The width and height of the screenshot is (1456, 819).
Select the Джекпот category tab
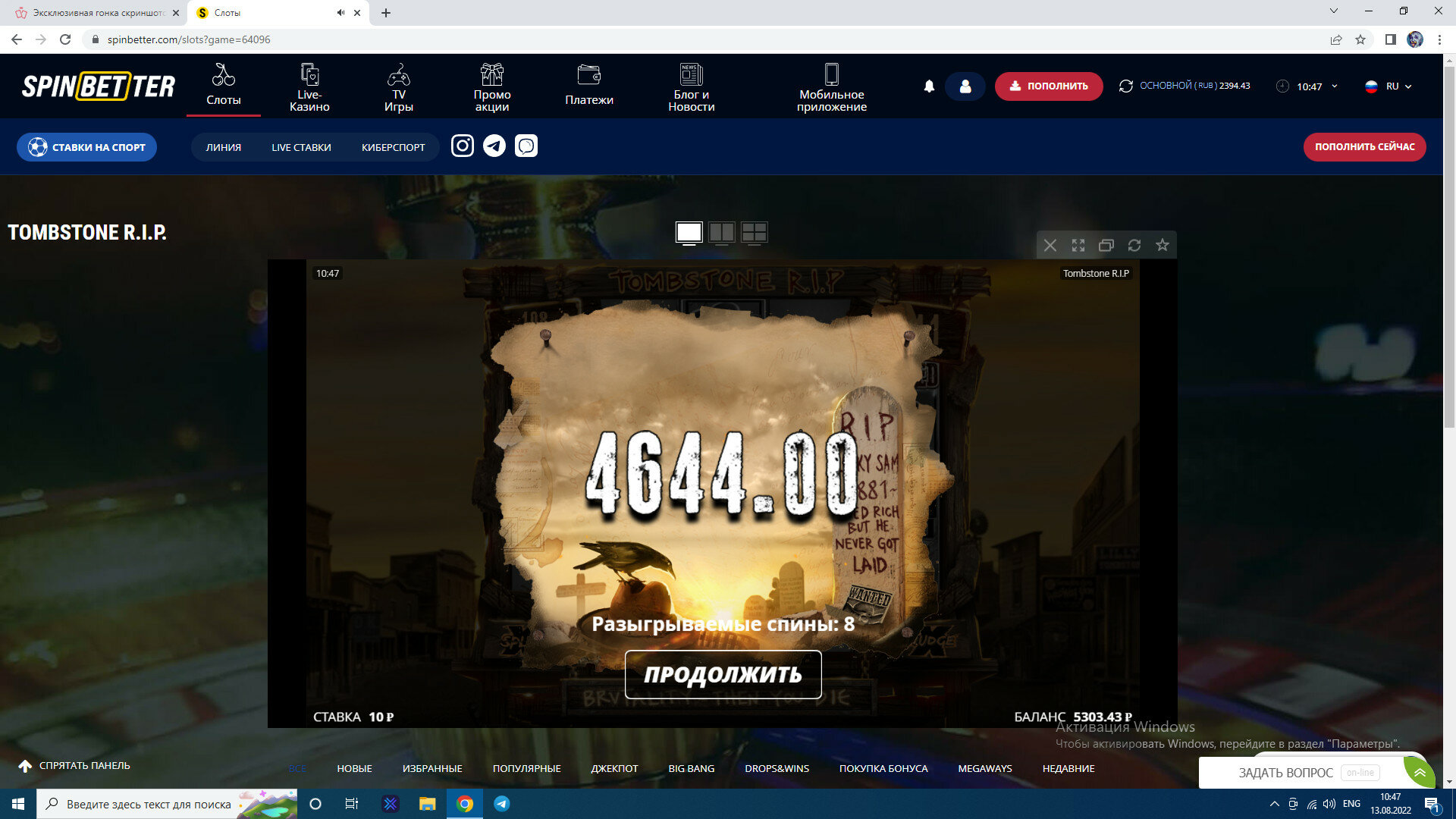(614, 768)
